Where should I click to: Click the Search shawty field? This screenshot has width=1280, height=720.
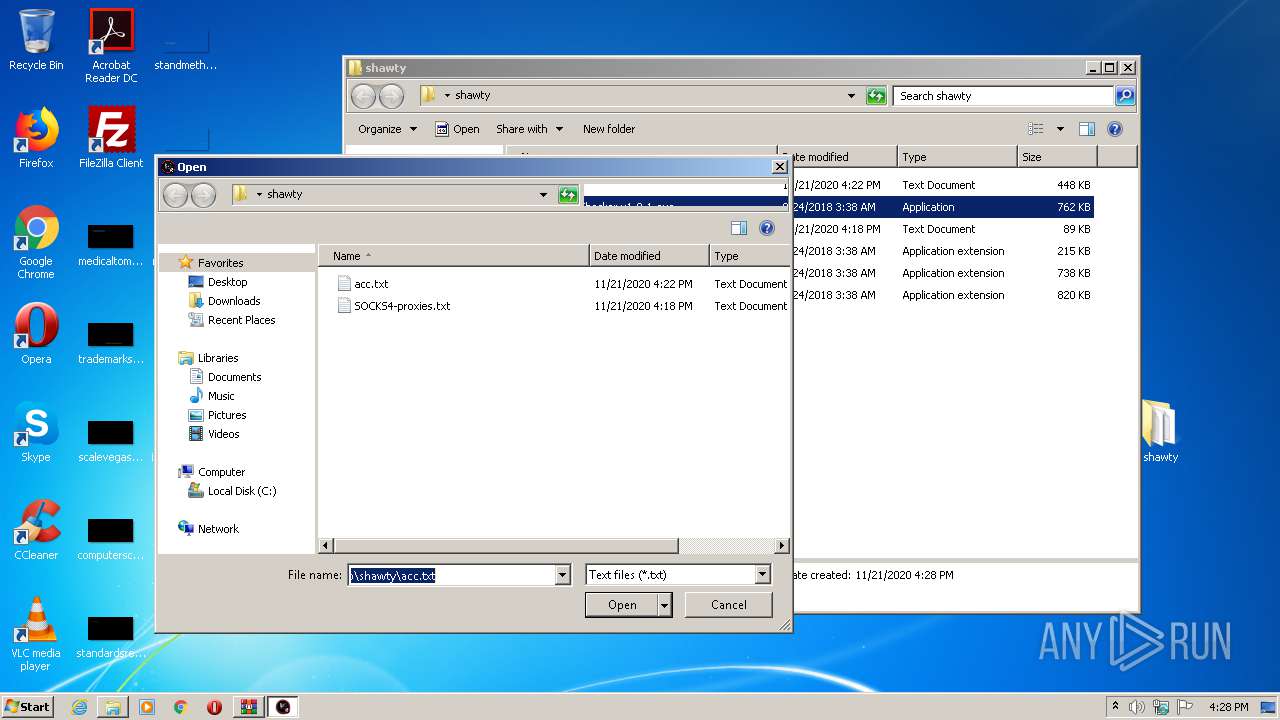pos(1003,96)
